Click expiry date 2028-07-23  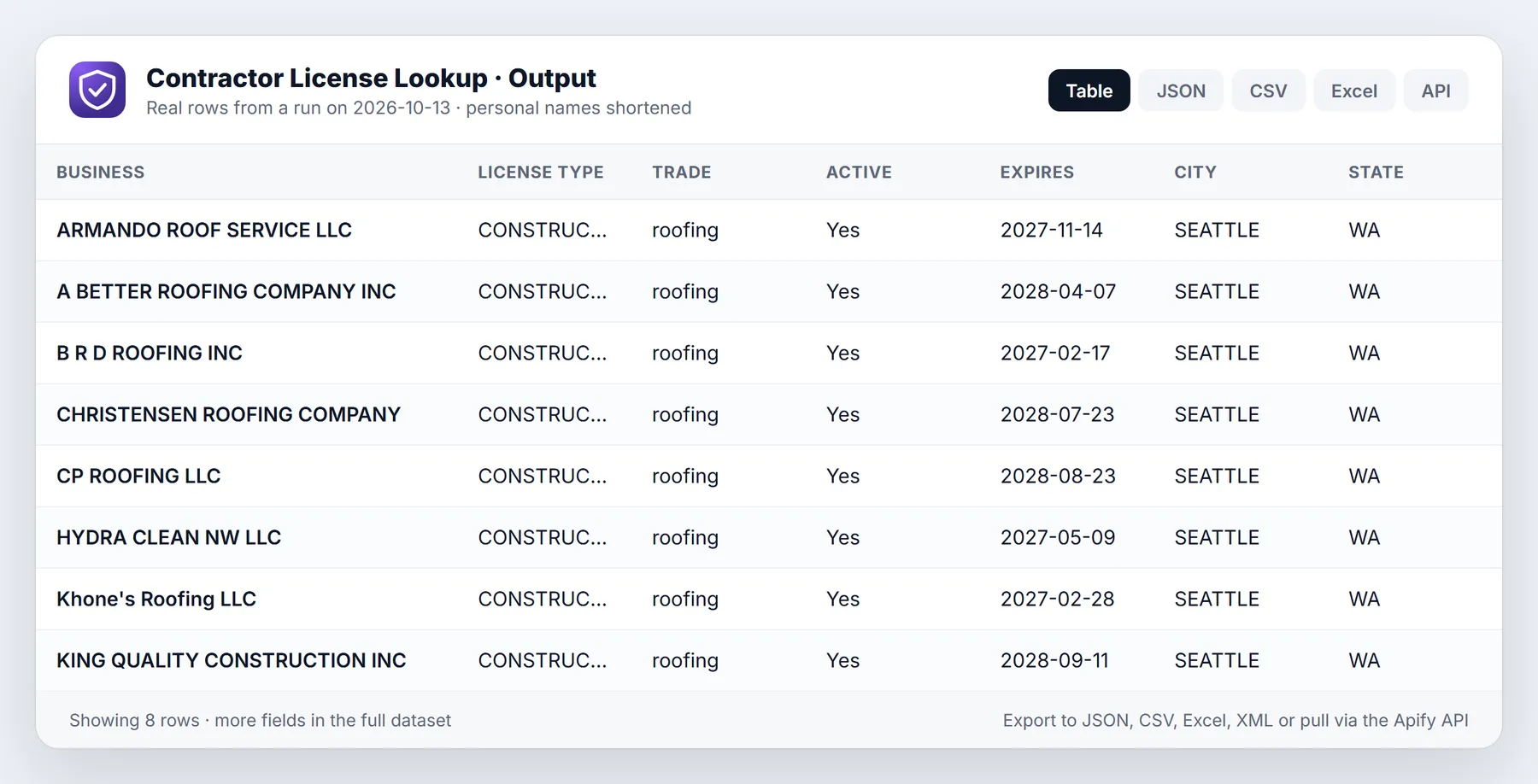(x=1057, y=414)
